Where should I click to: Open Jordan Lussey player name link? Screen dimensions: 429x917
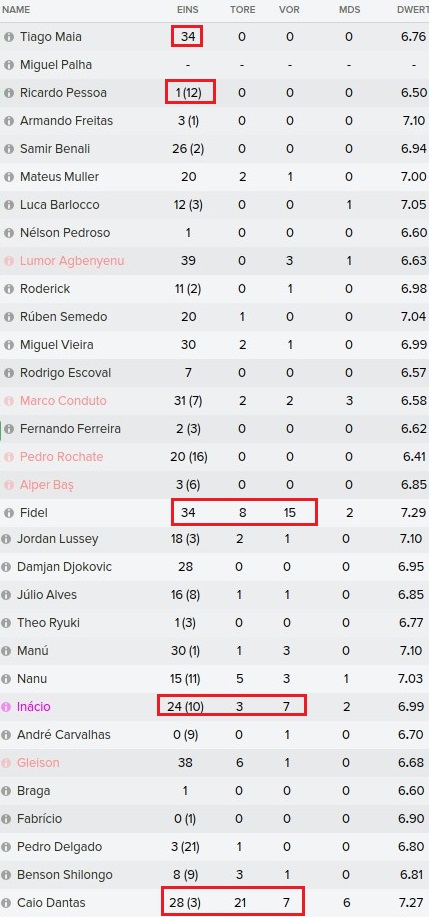[x=58, y=539]
